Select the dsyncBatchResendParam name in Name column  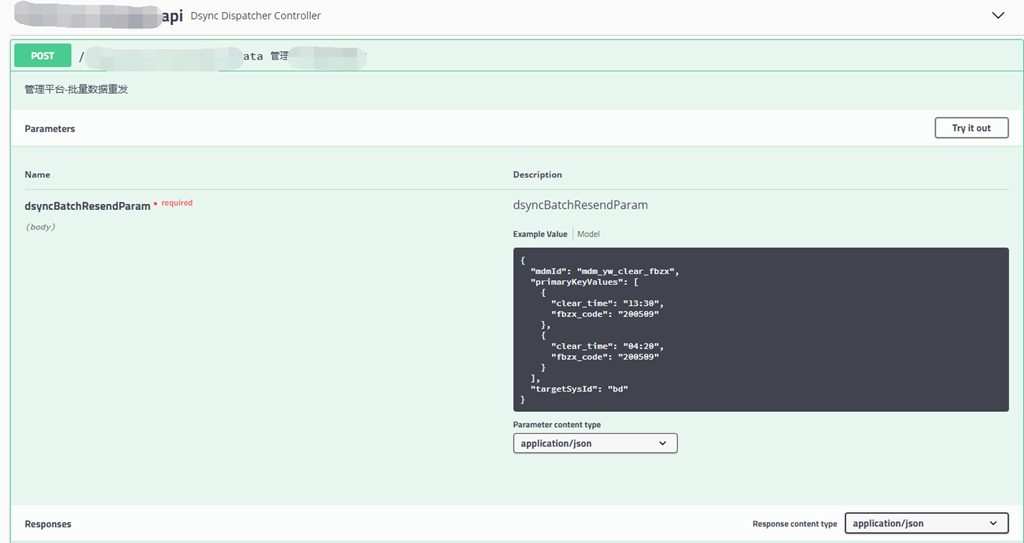click(x=87, y=206)
